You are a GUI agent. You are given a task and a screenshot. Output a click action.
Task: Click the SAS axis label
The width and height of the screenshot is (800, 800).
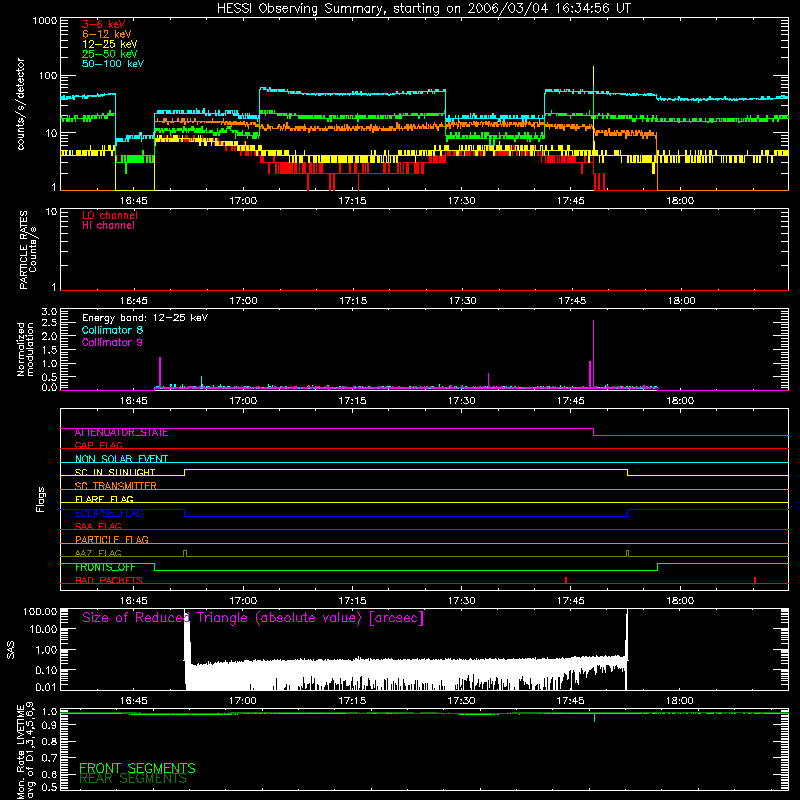point(11,650)
